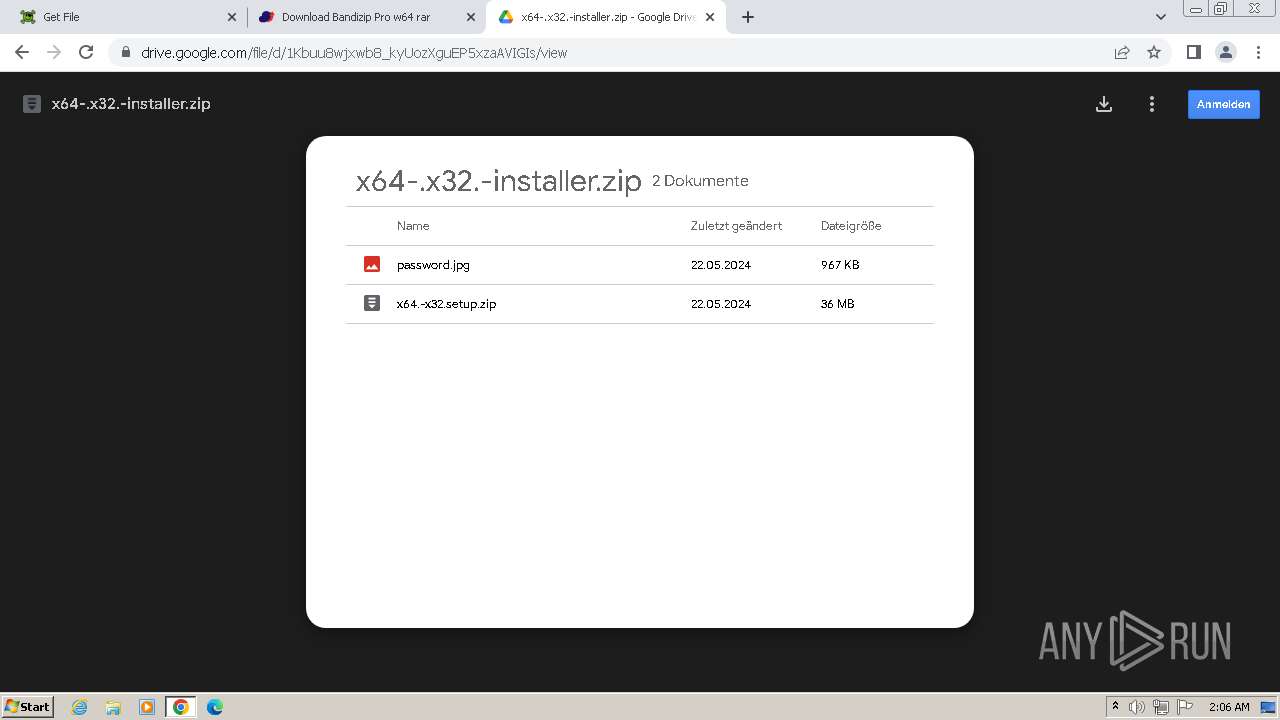Download the file with the download icon

click(x=1104, y=104)
